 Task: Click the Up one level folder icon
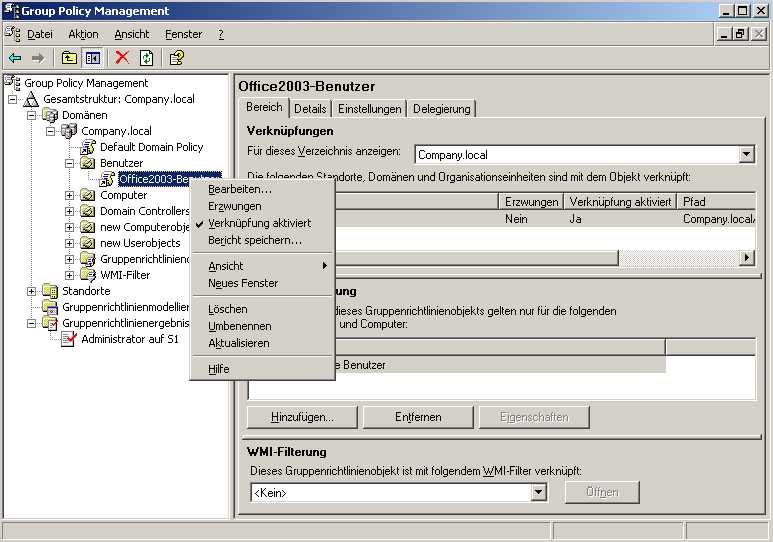(69, 58)
